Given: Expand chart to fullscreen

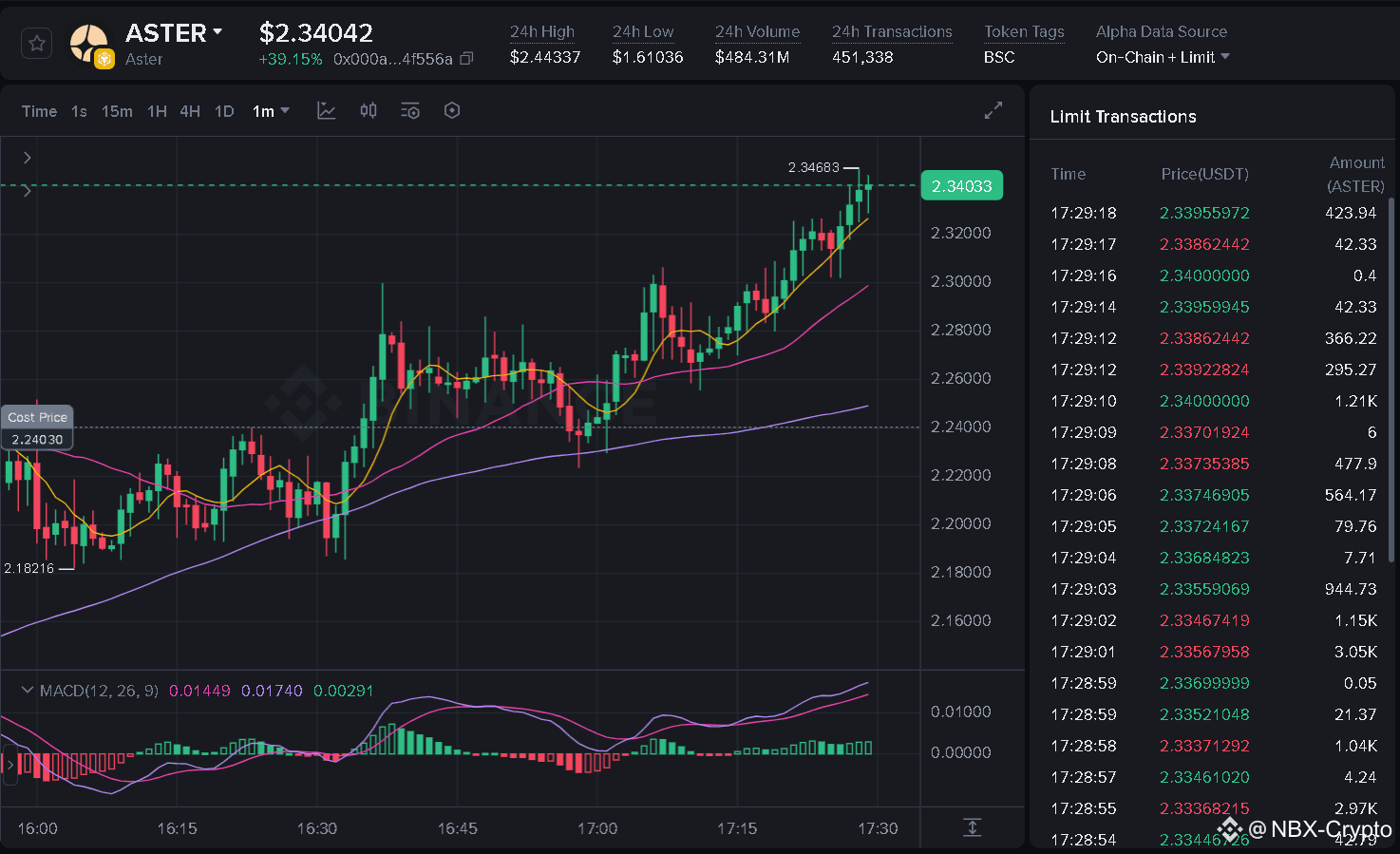Looking at the screenshot, I should pyautogui.click(x=993, y=111).
